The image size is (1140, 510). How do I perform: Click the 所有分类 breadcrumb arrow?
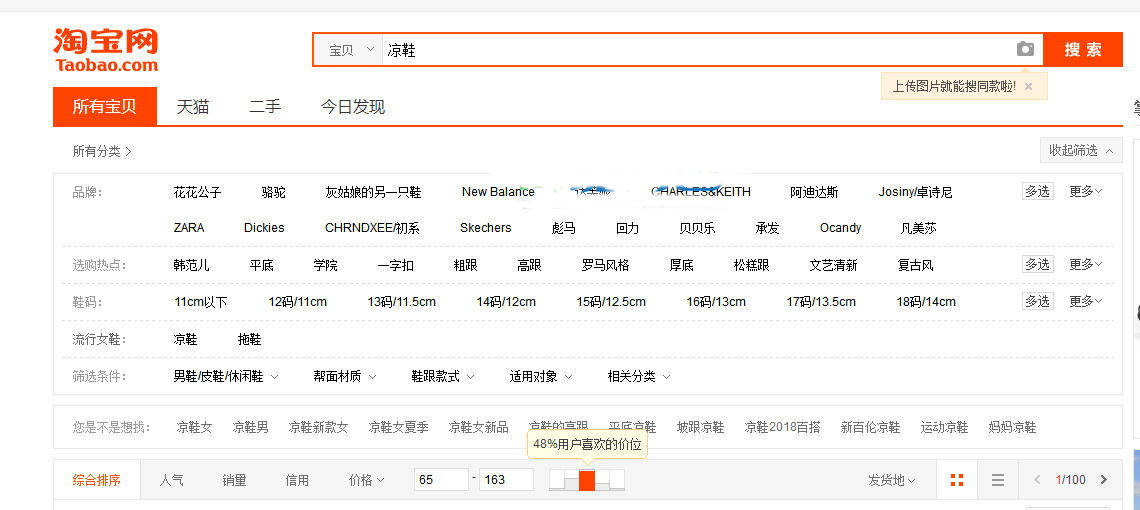[128, 152]
